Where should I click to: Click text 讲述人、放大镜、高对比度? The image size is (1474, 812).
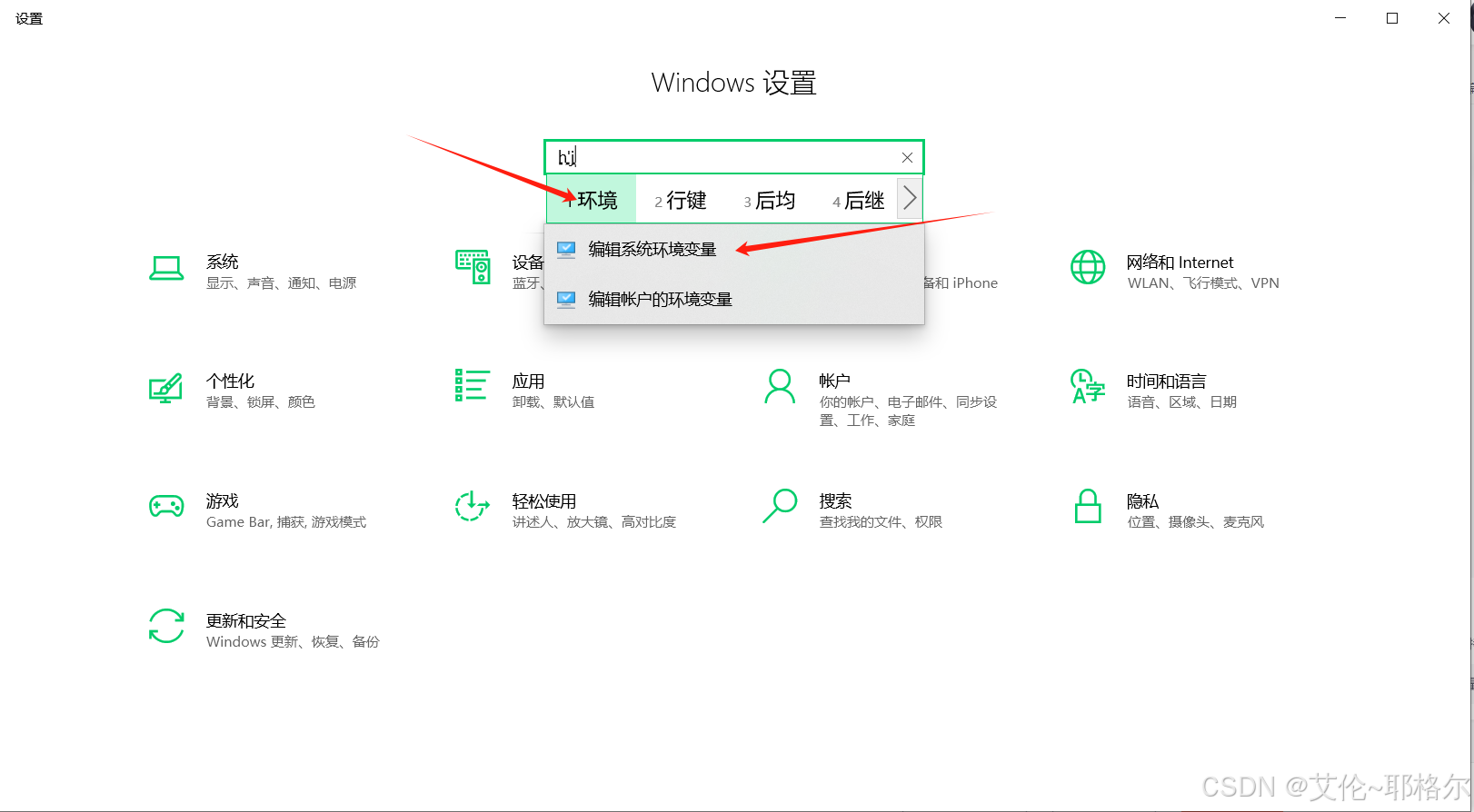pyautogui.click(x=594, y=522)
